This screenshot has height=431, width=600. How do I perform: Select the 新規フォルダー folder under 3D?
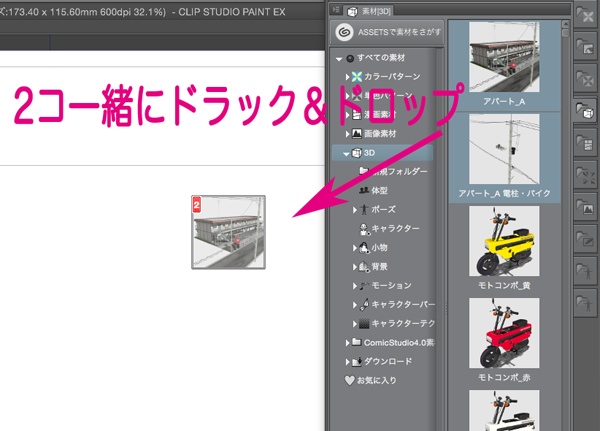(x=393, y=171)
